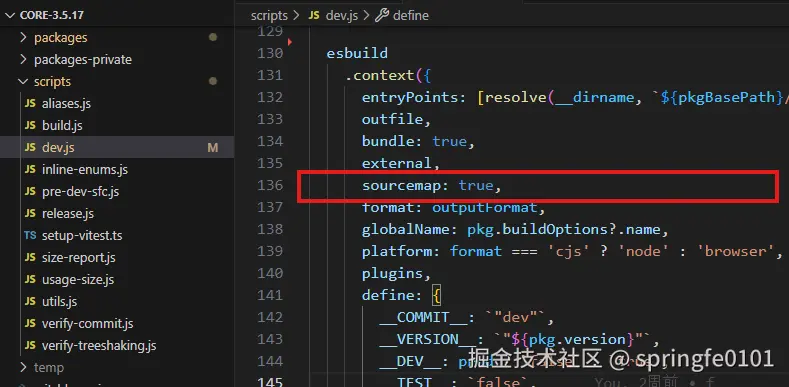Click 'bundle: true' on line 134
This screenshot has width=789, height=387.
coord(414,141)
